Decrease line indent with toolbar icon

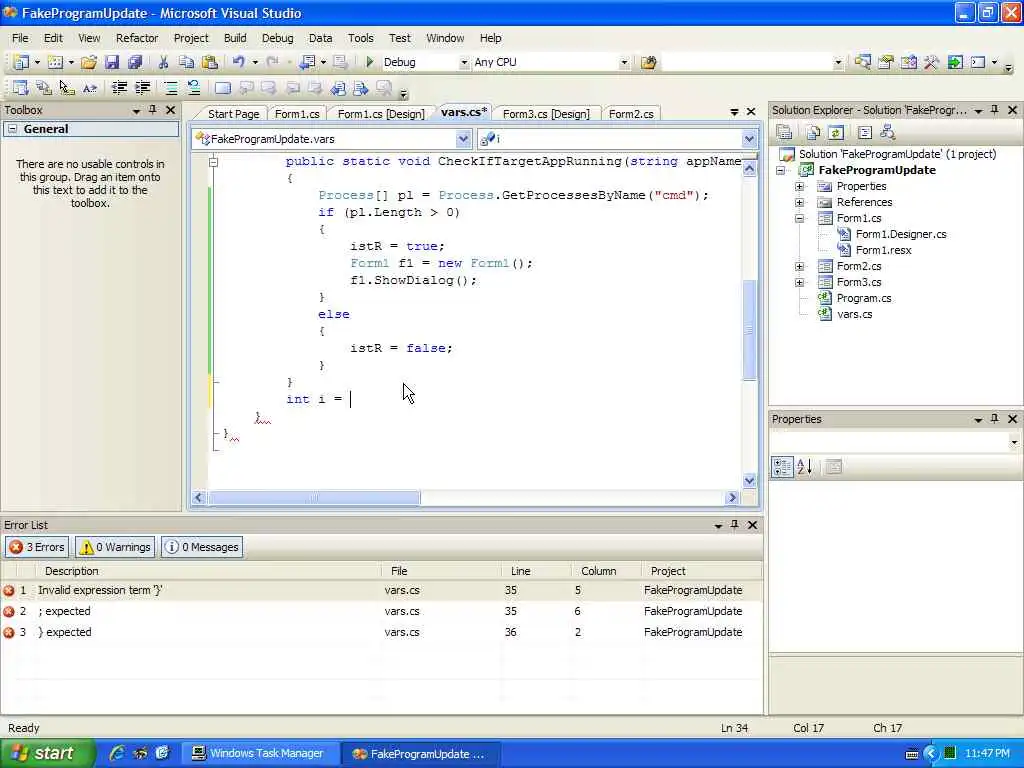[x=119, y=88]
